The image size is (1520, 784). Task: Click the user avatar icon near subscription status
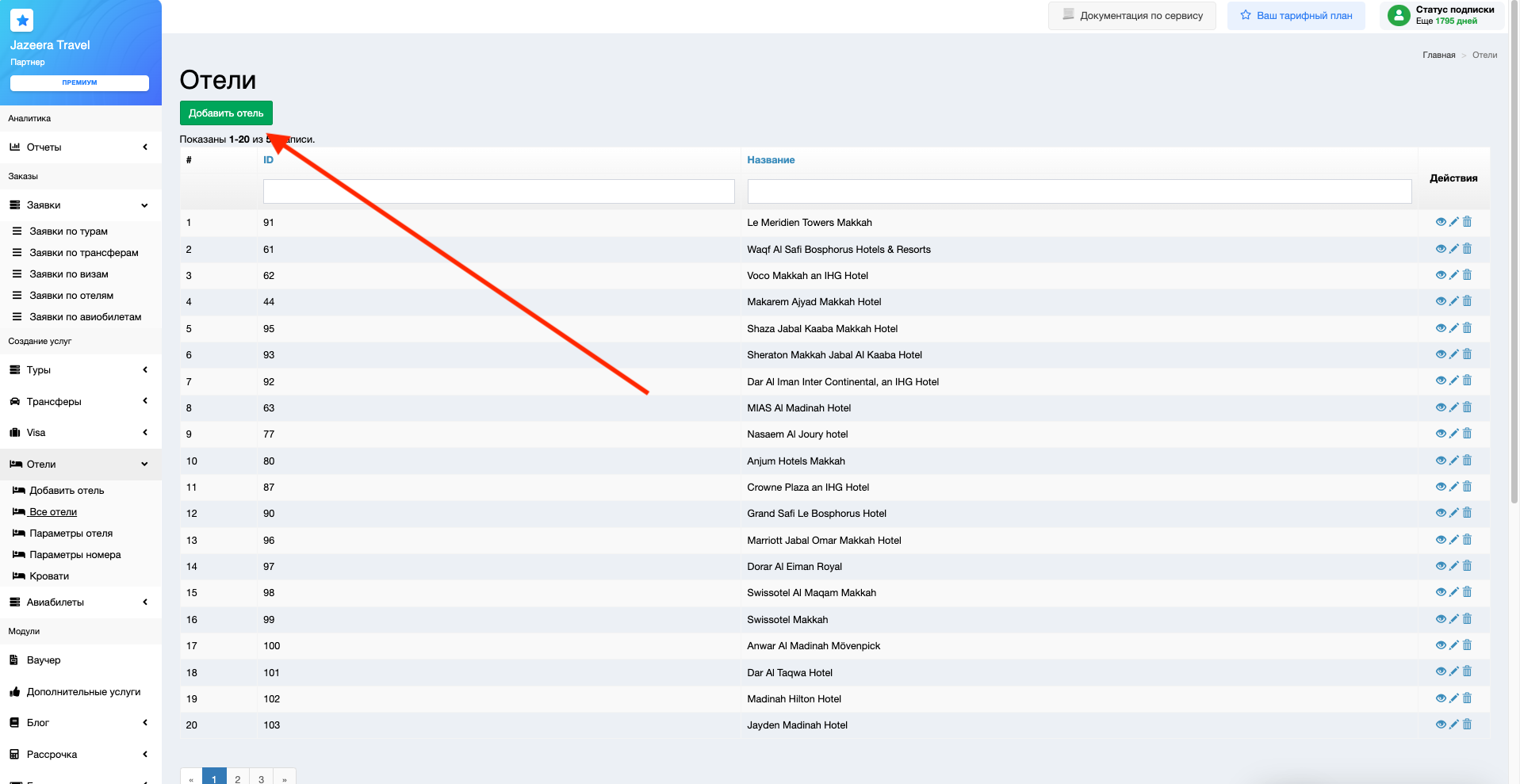[x=1399, y=15]
